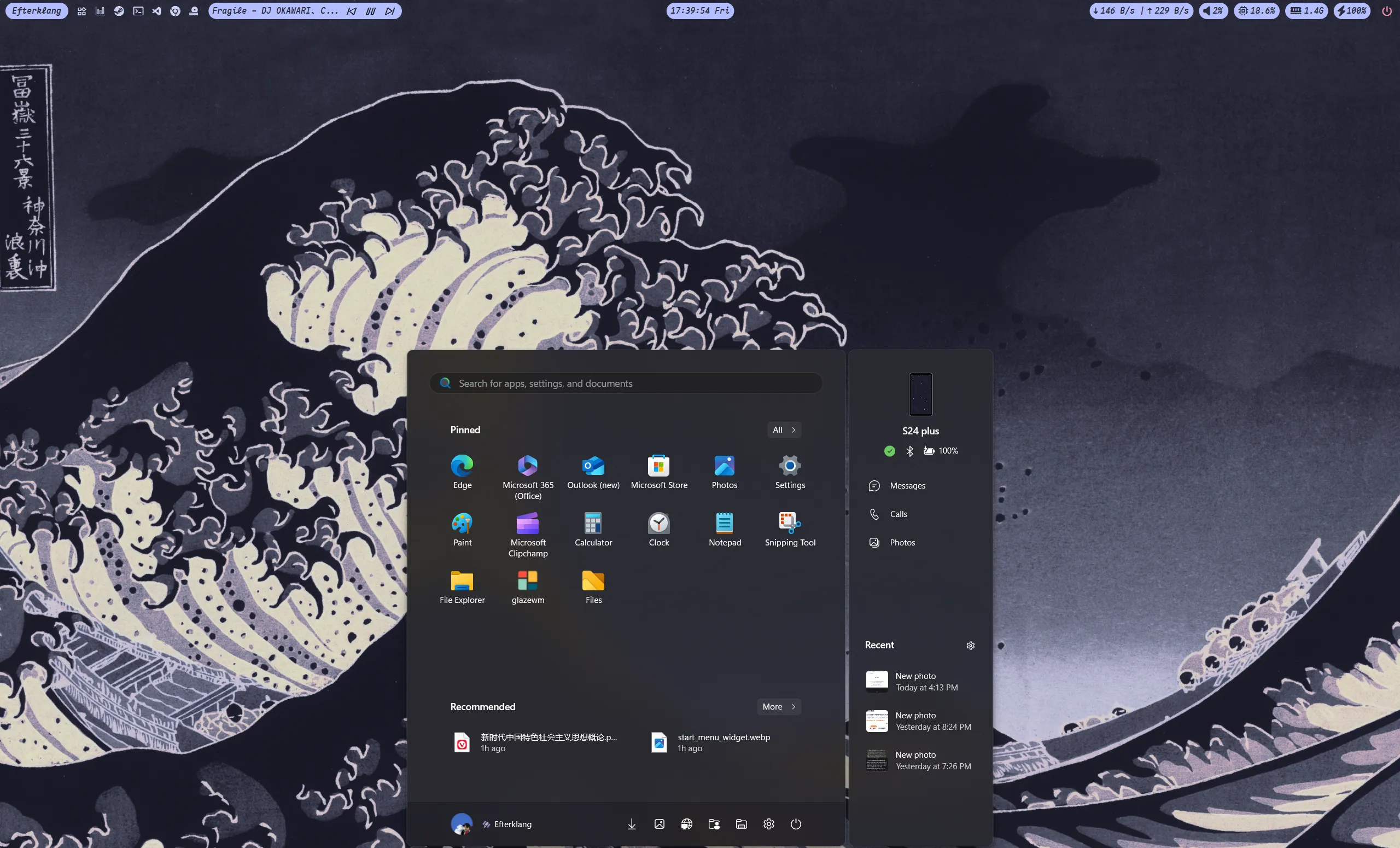Image resolution: width=1400 pixels, height=848 pixels.
Task: Click Efterklang label in top bar
Action: click(x=36, y=11)
